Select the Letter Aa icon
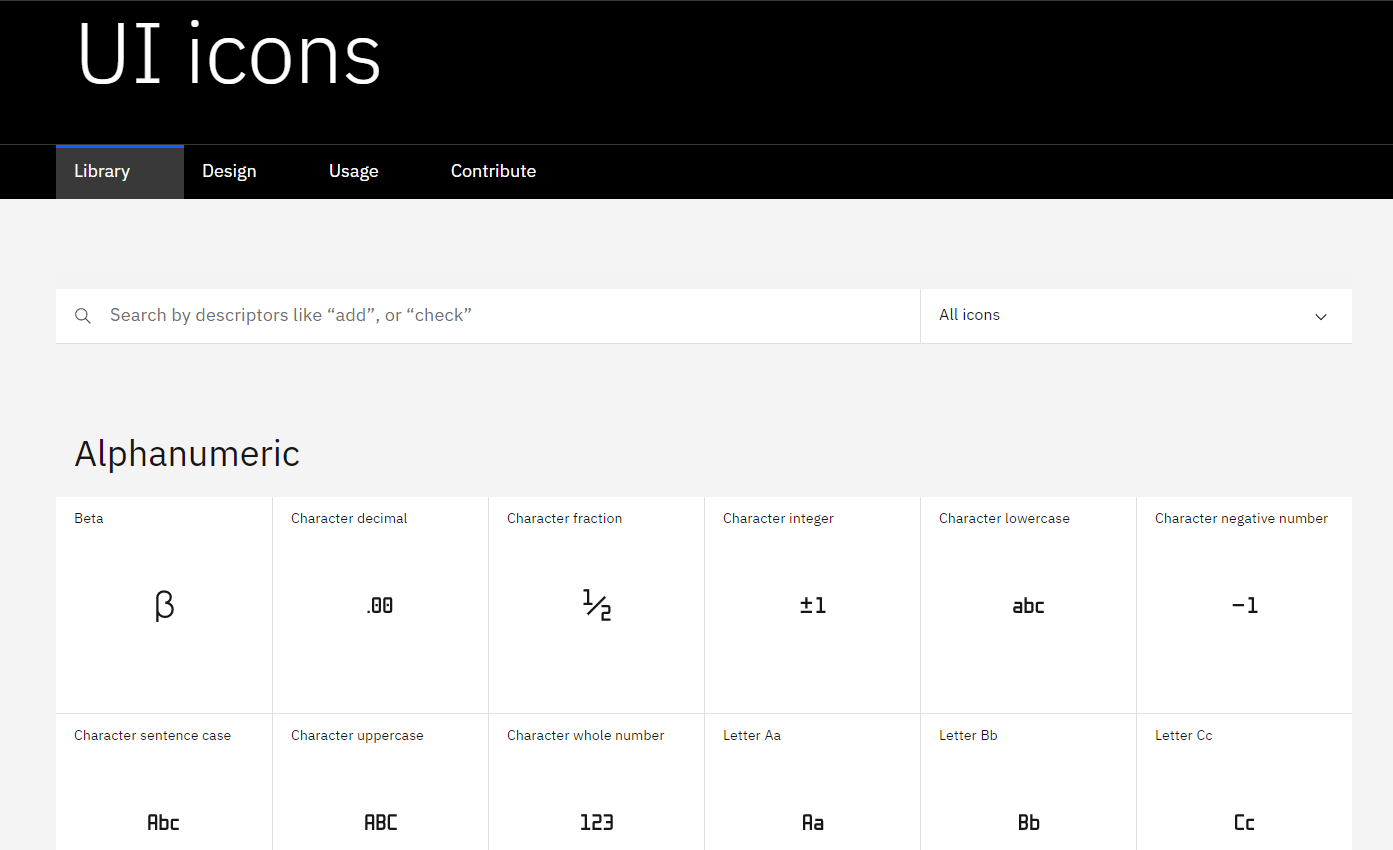The image size is (1393, 850). point(812,822)
